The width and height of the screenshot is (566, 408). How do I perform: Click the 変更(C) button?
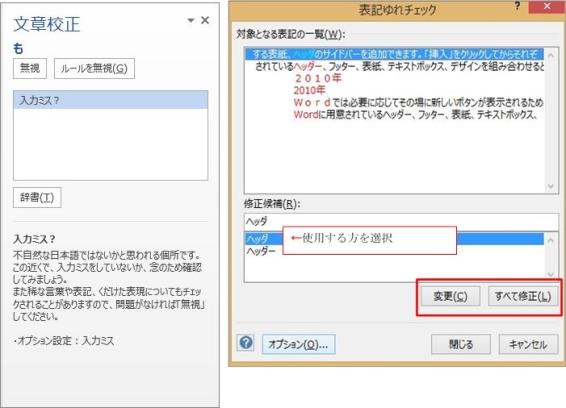(450, 296)
